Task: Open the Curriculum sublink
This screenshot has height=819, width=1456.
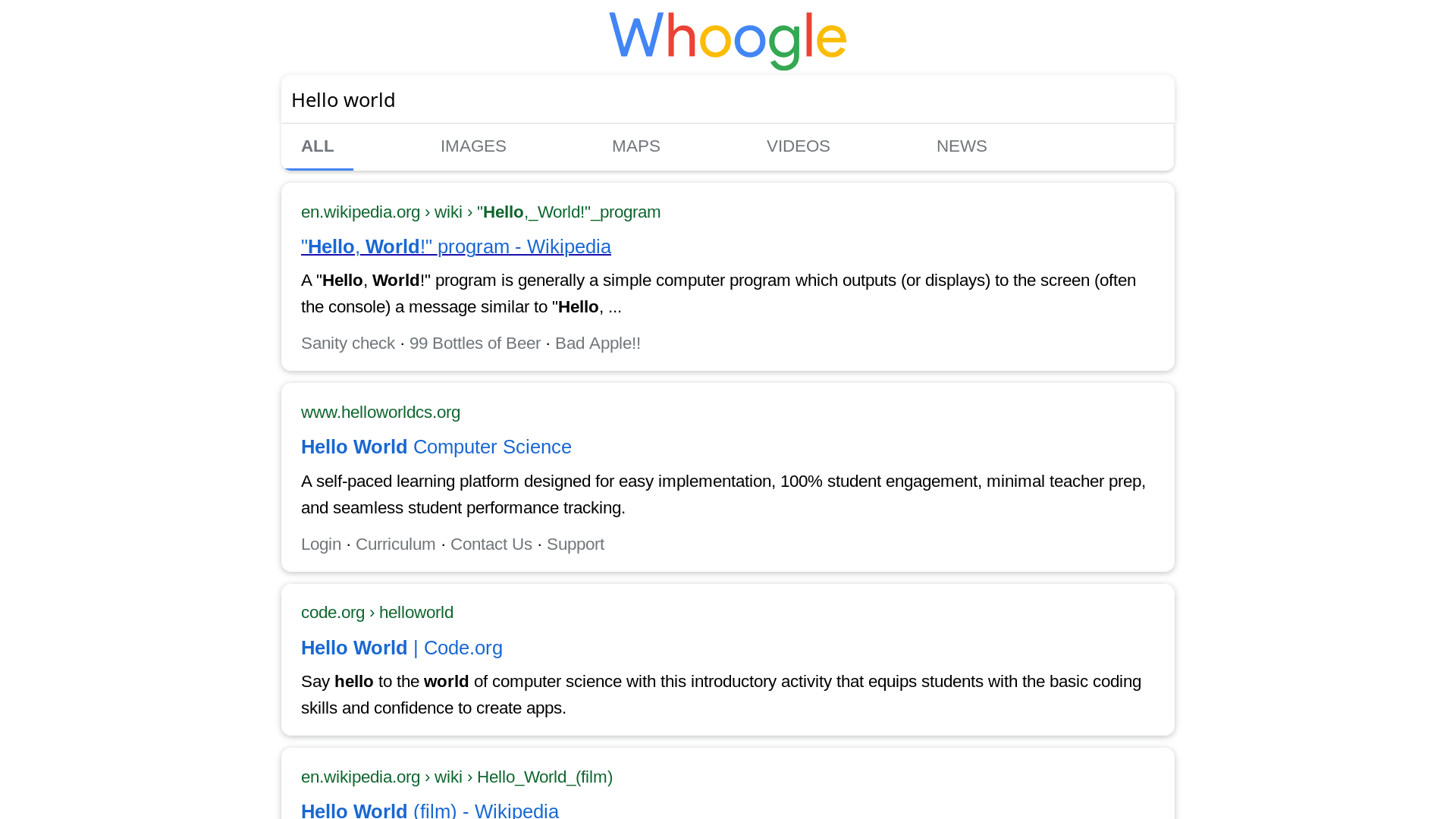Action: click(395, 544)
